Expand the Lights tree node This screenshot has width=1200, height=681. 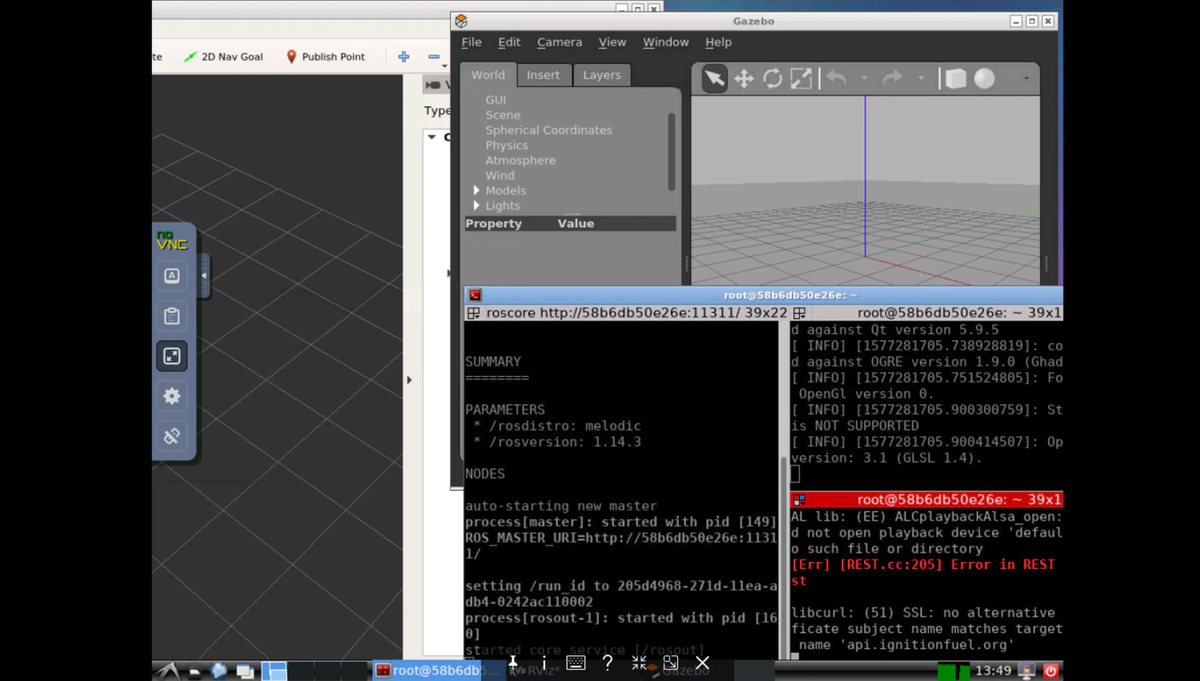pyautogui.click(x=477, y=206)
